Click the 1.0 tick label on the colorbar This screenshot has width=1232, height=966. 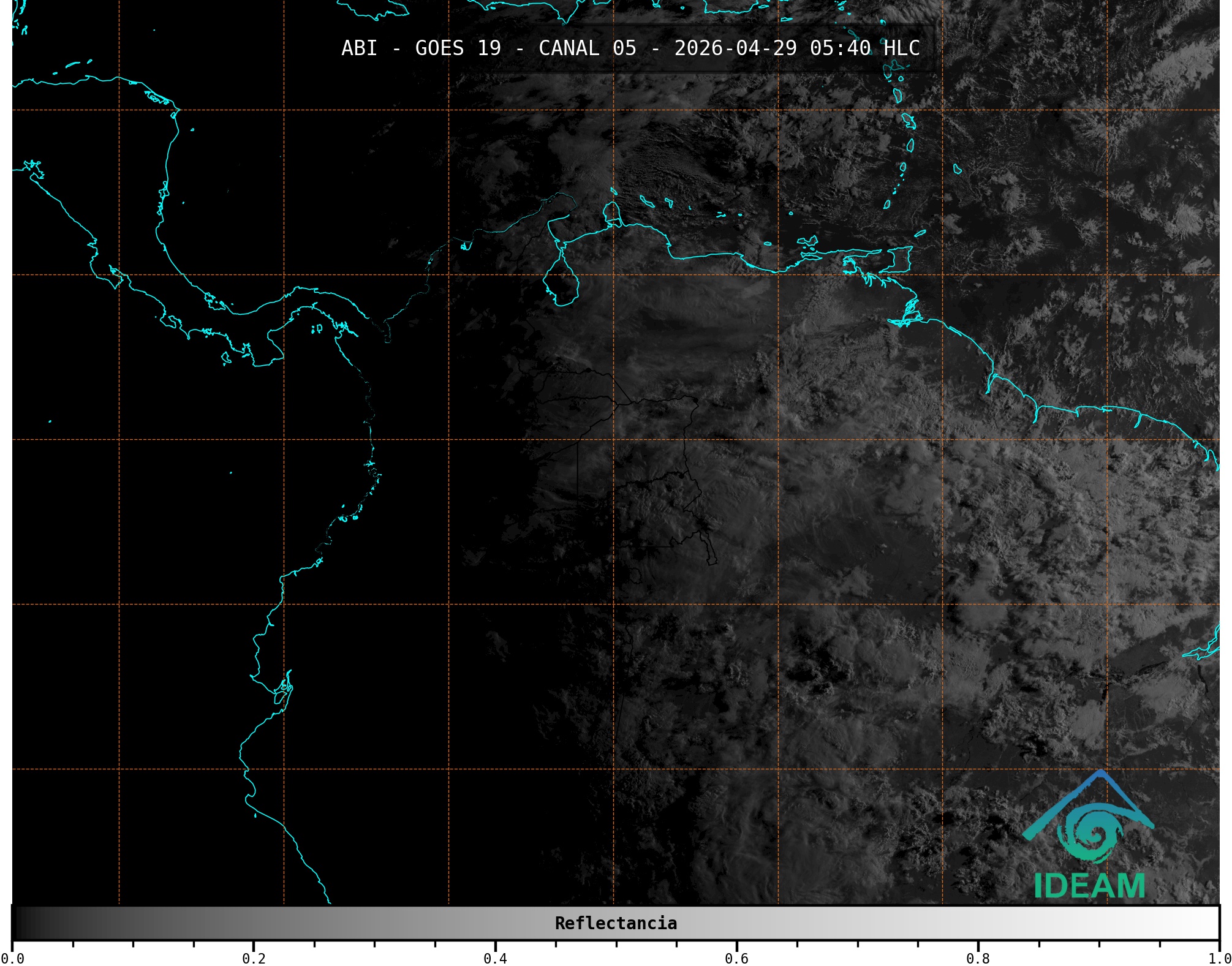point(1219,958)
